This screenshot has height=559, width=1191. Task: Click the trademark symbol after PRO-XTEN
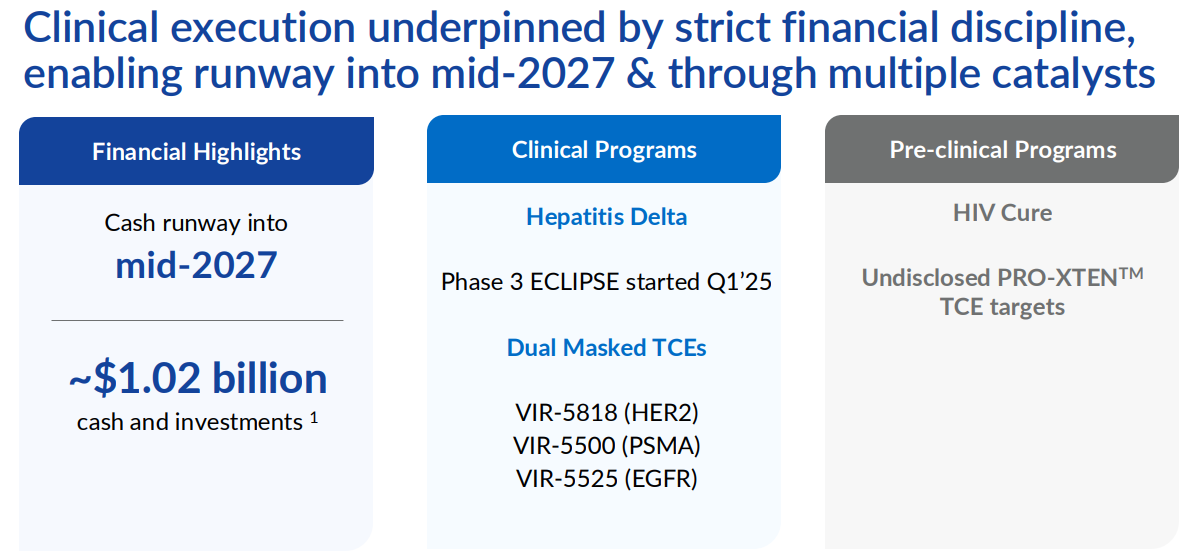(x=1131, y=272)
